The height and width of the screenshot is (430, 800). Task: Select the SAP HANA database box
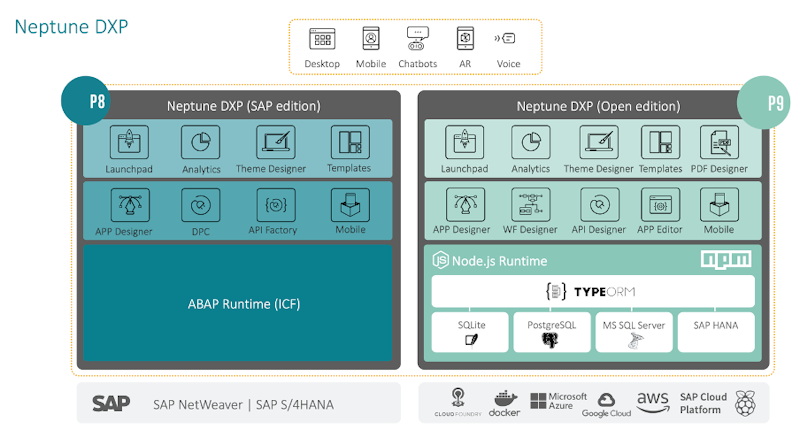coord(713,332)
